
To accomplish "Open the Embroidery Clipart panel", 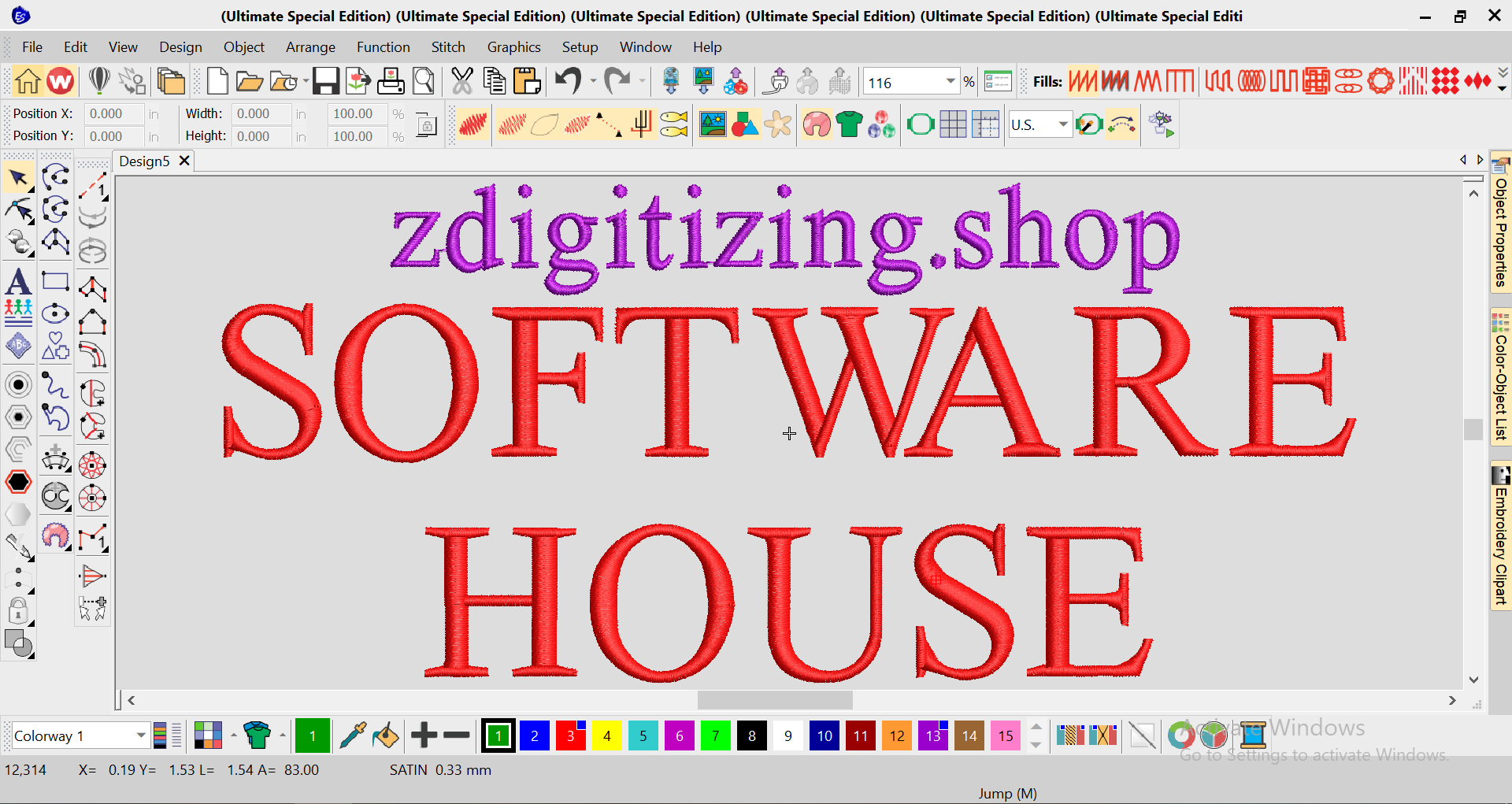I will pos(1501,535).
